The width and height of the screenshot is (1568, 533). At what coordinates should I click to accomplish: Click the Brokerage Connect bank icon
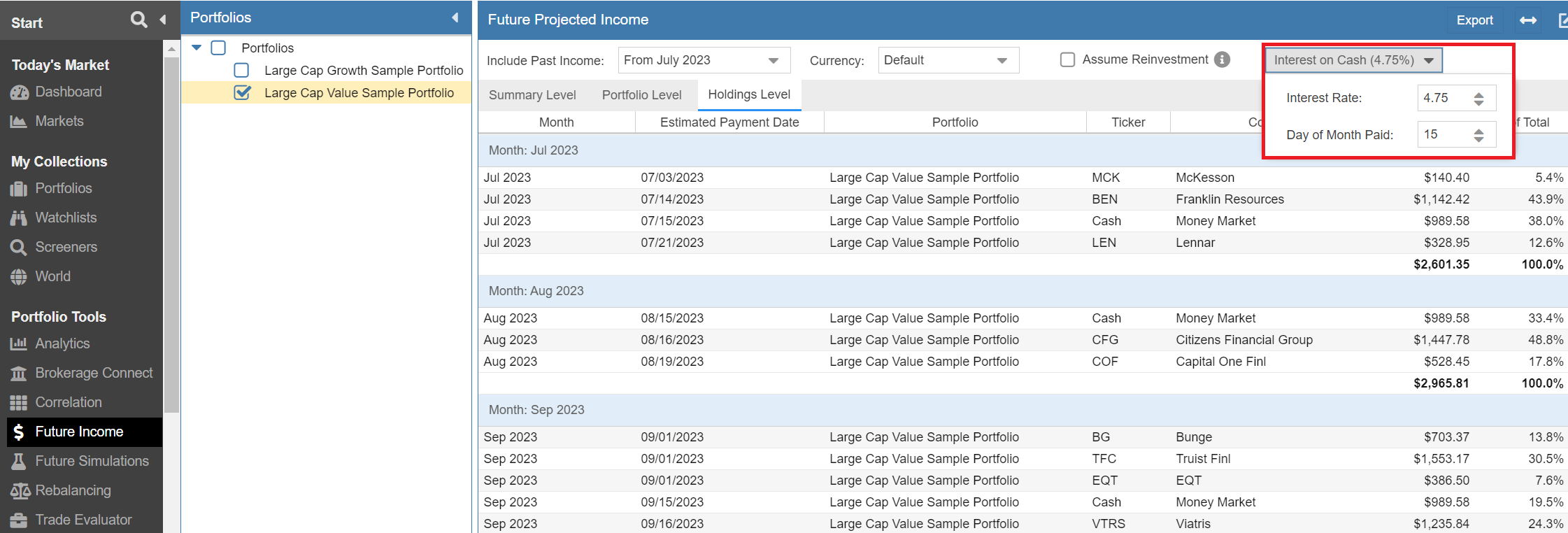[x=19, y=374]
